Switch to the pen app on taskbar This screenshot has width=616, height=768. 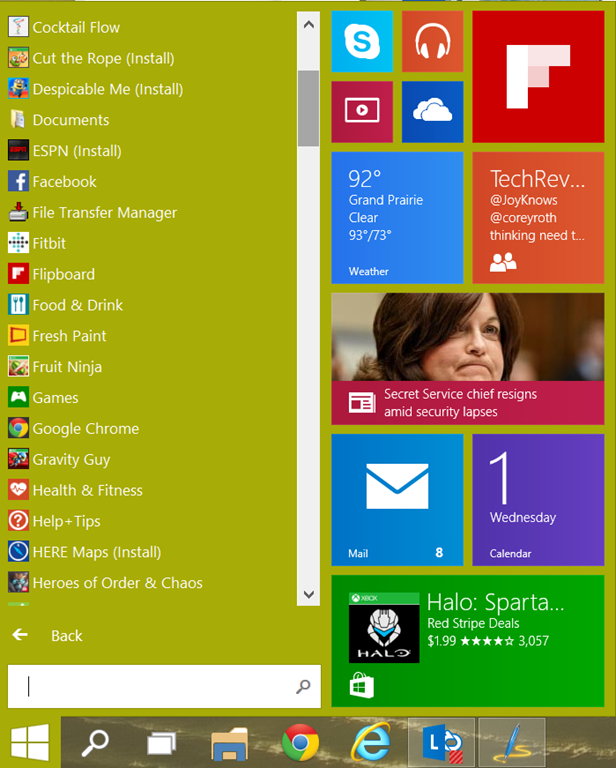click(x=512, y=743)
